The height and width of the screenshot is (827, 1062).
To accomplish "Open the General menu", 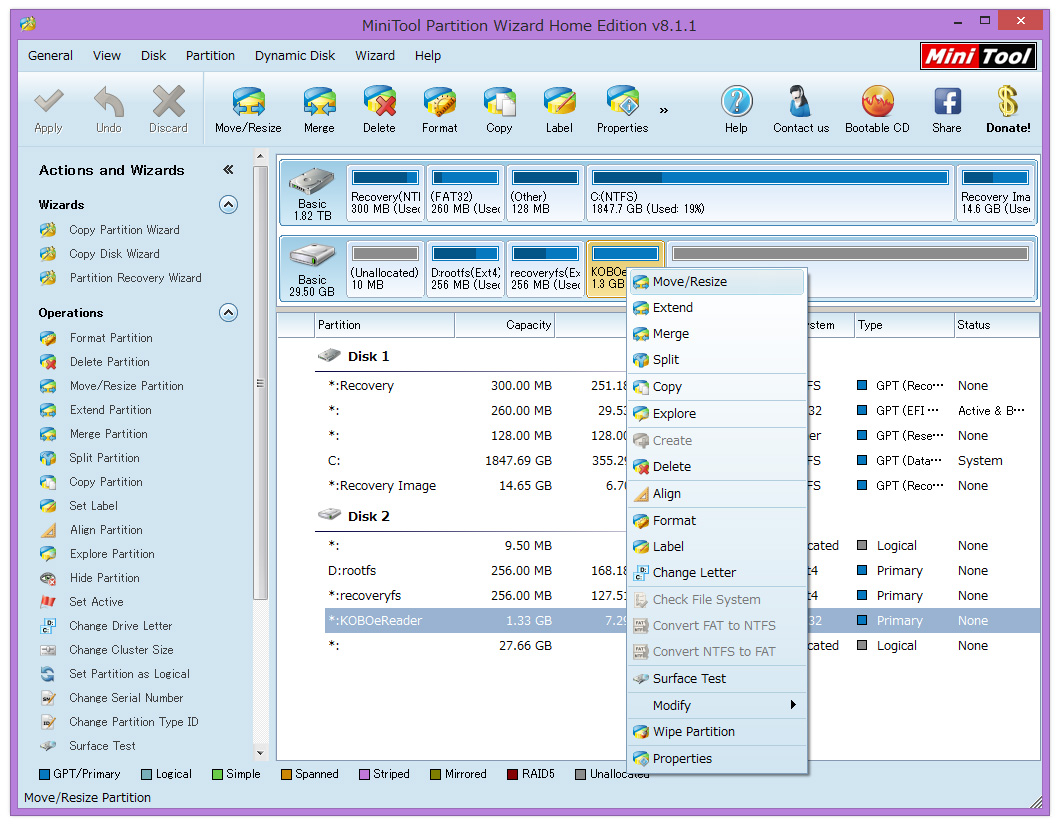I will (50, 56).
